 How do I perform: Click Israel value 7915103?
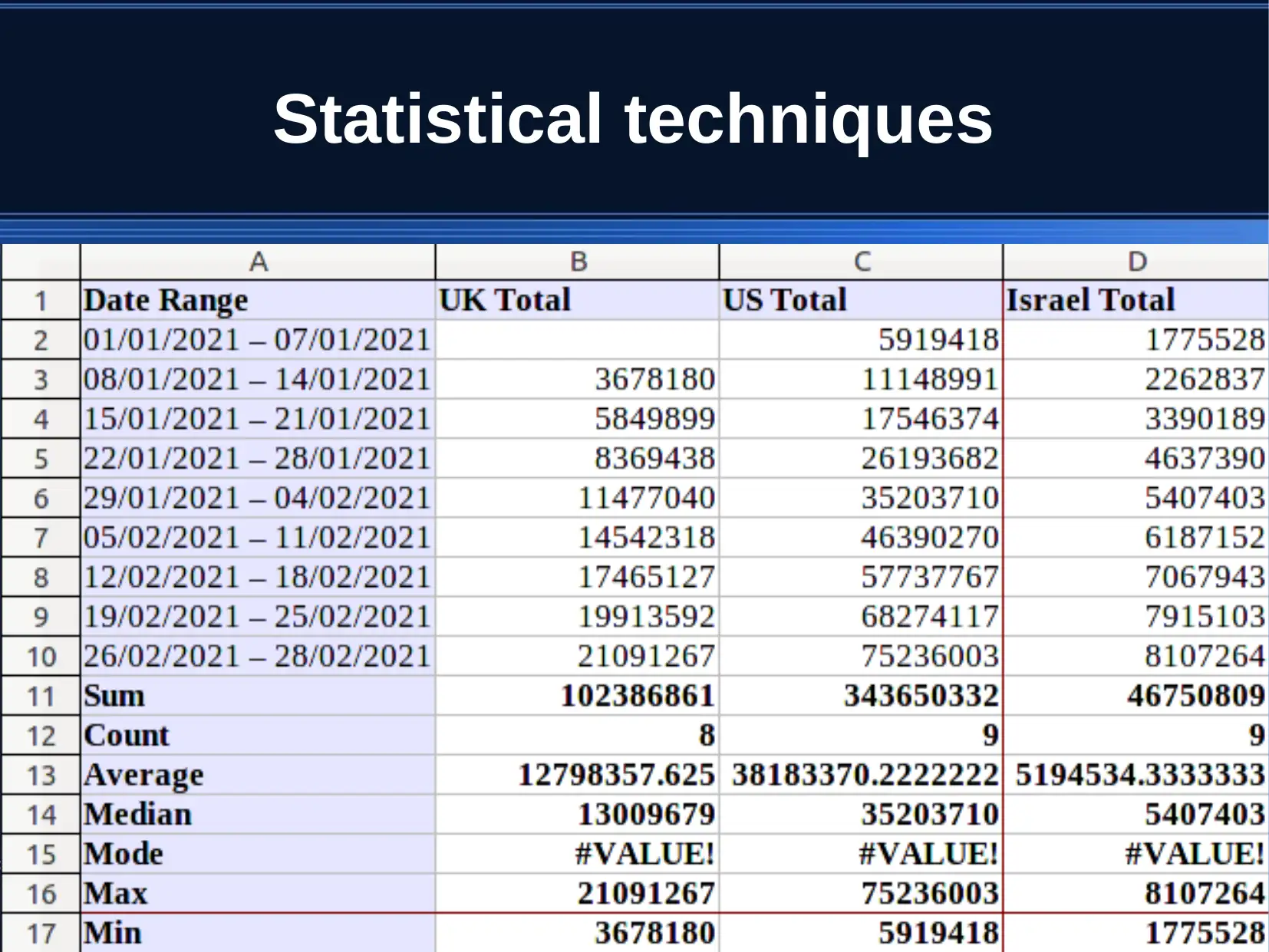coord(1136,617)
